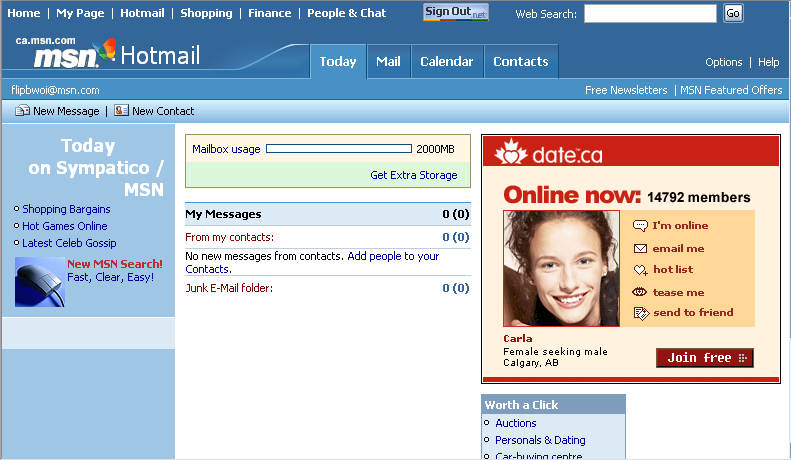This screenshot has width=791, height=460.
Task: Click the Sign Out button
Action: (456, 12)
